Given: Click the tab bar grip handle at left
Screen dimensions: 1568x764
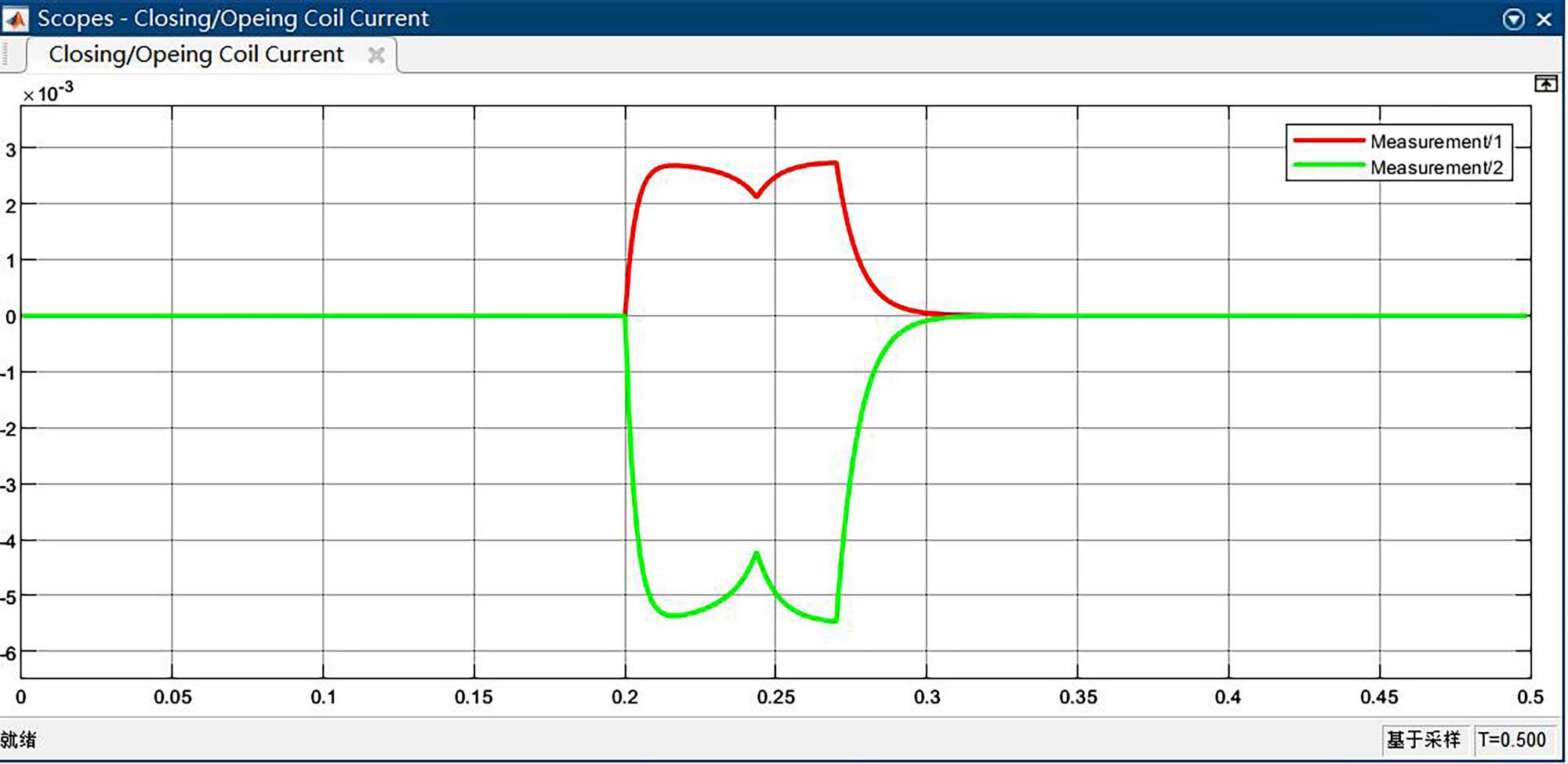Looking at the screenshot, I should (x=5, y=55).
